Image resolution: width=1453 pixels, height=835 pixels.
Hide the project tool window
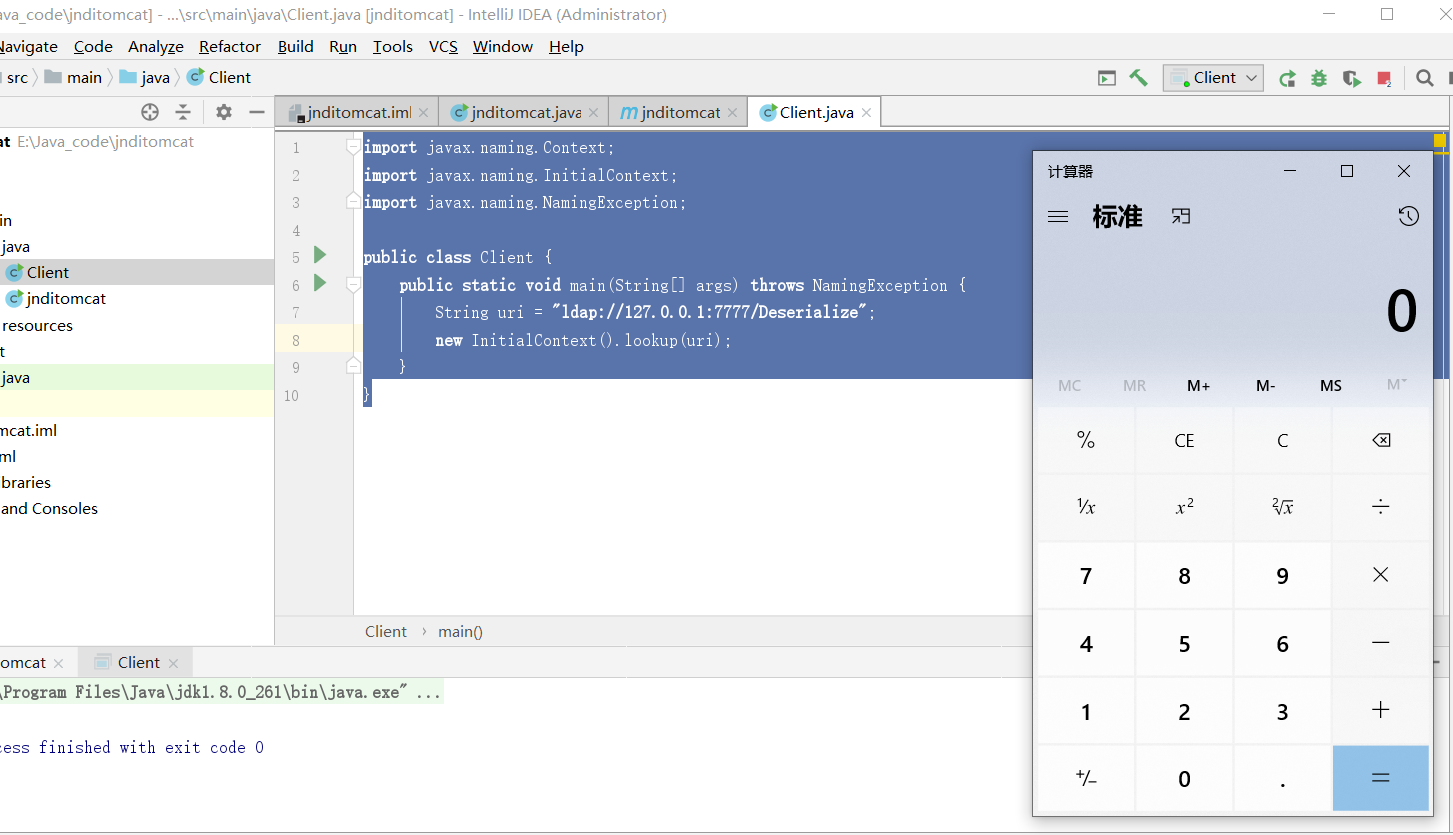(x=257, y=112)
